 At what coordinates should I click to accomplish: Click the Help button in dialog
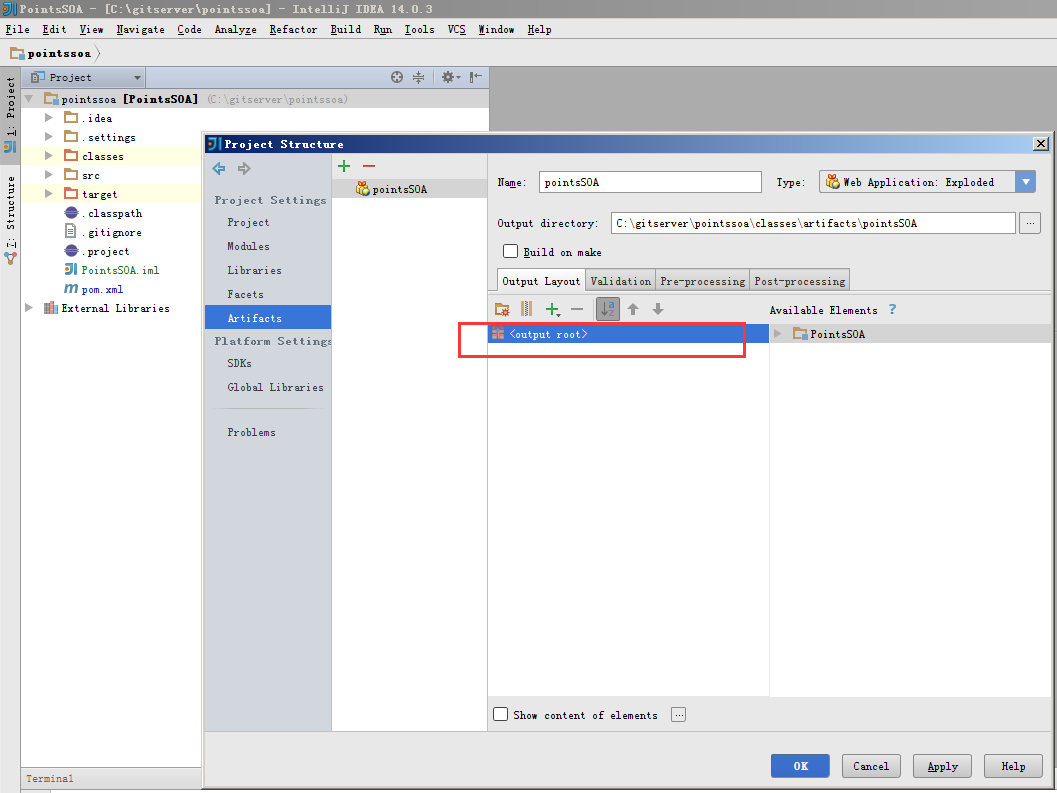tap(1013, 766)
